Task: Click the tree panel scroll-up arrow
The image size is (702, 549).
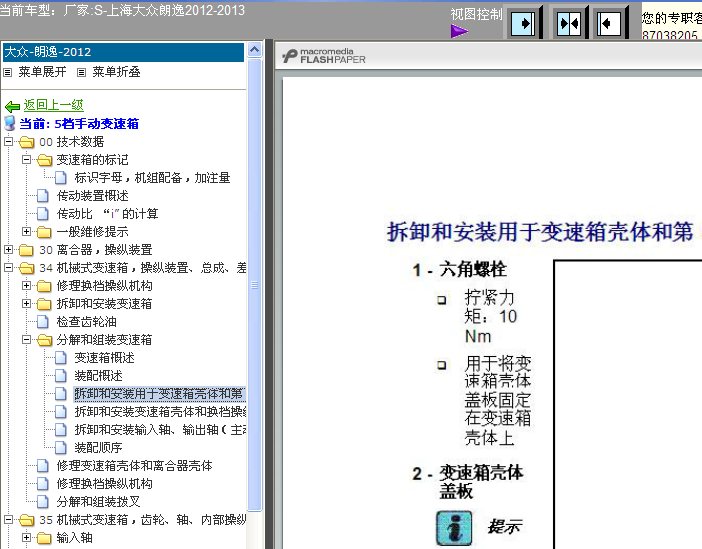Action: pos(254,49)
